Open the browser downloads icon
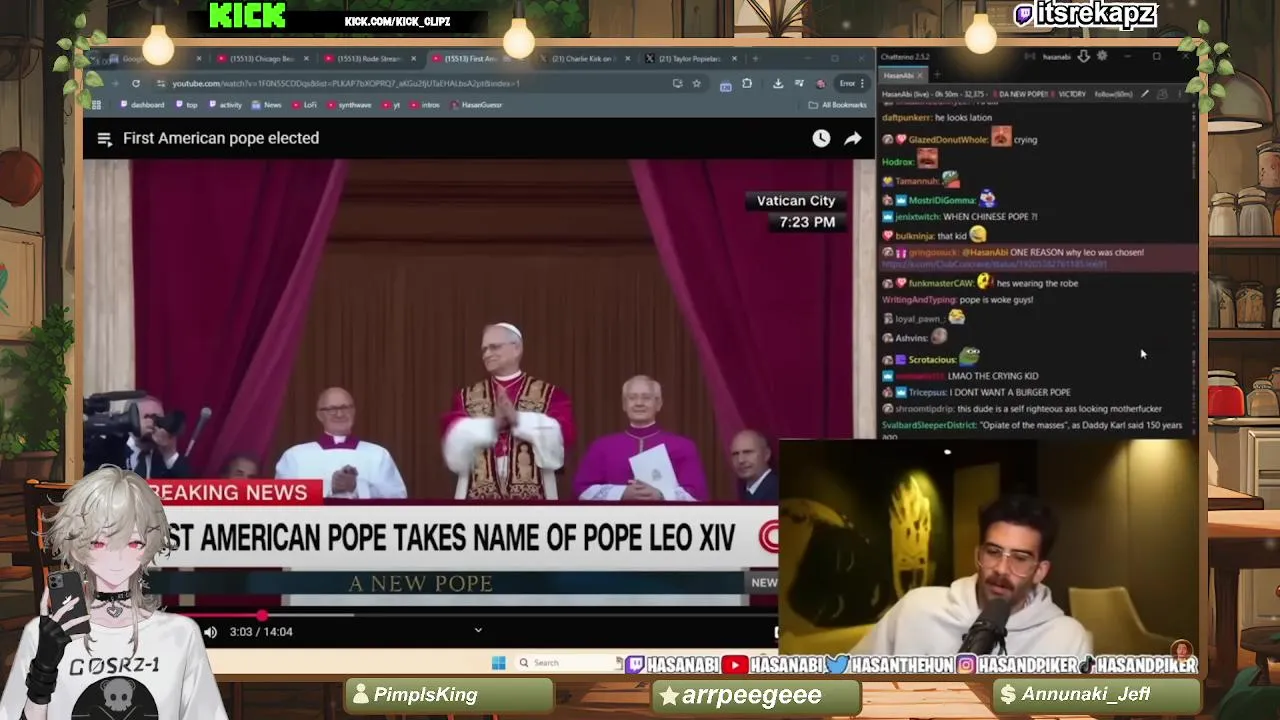Screen dimensions: 1280x720 coord(778,83)
